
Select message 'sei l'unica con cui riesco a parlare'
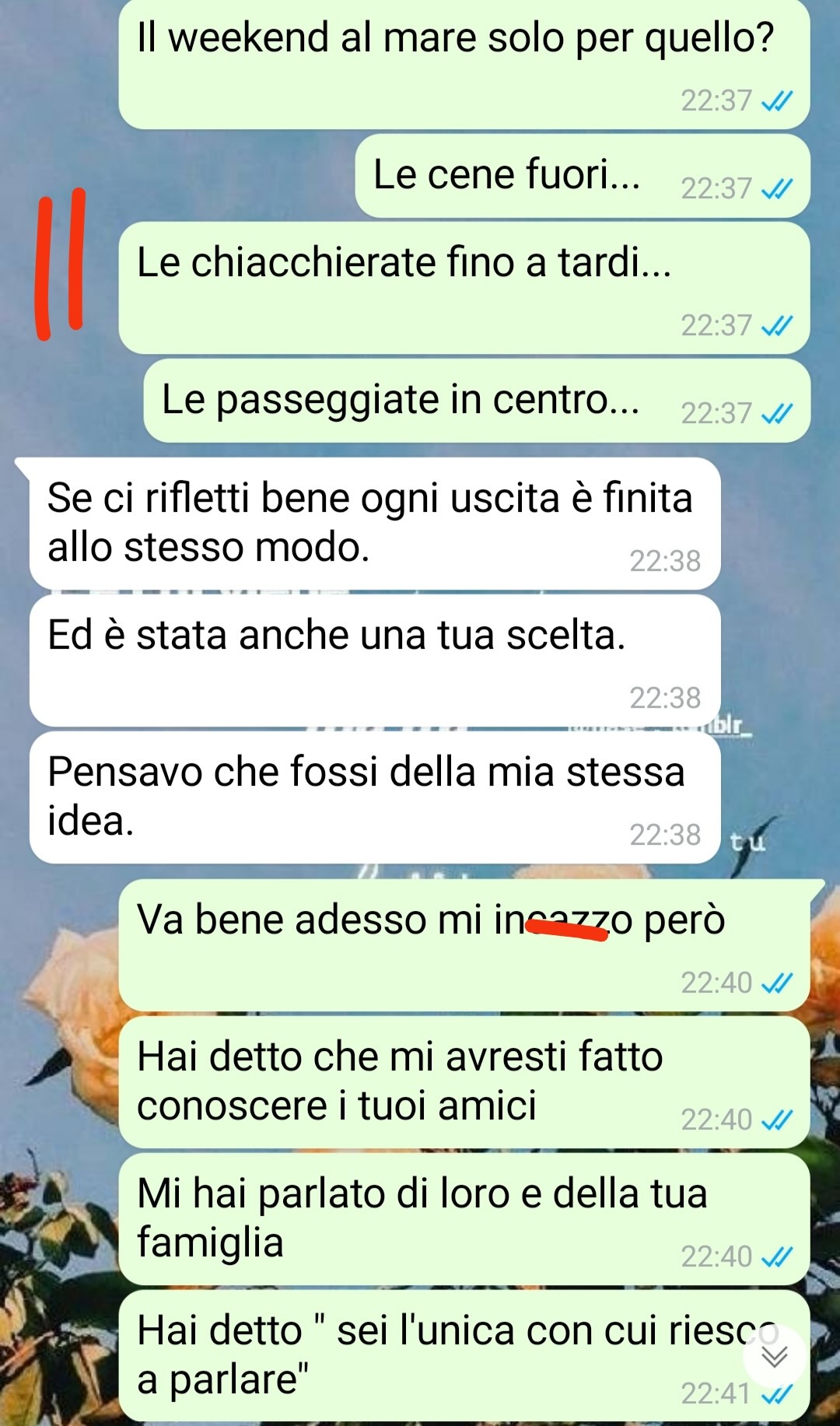pos(464,1356)
